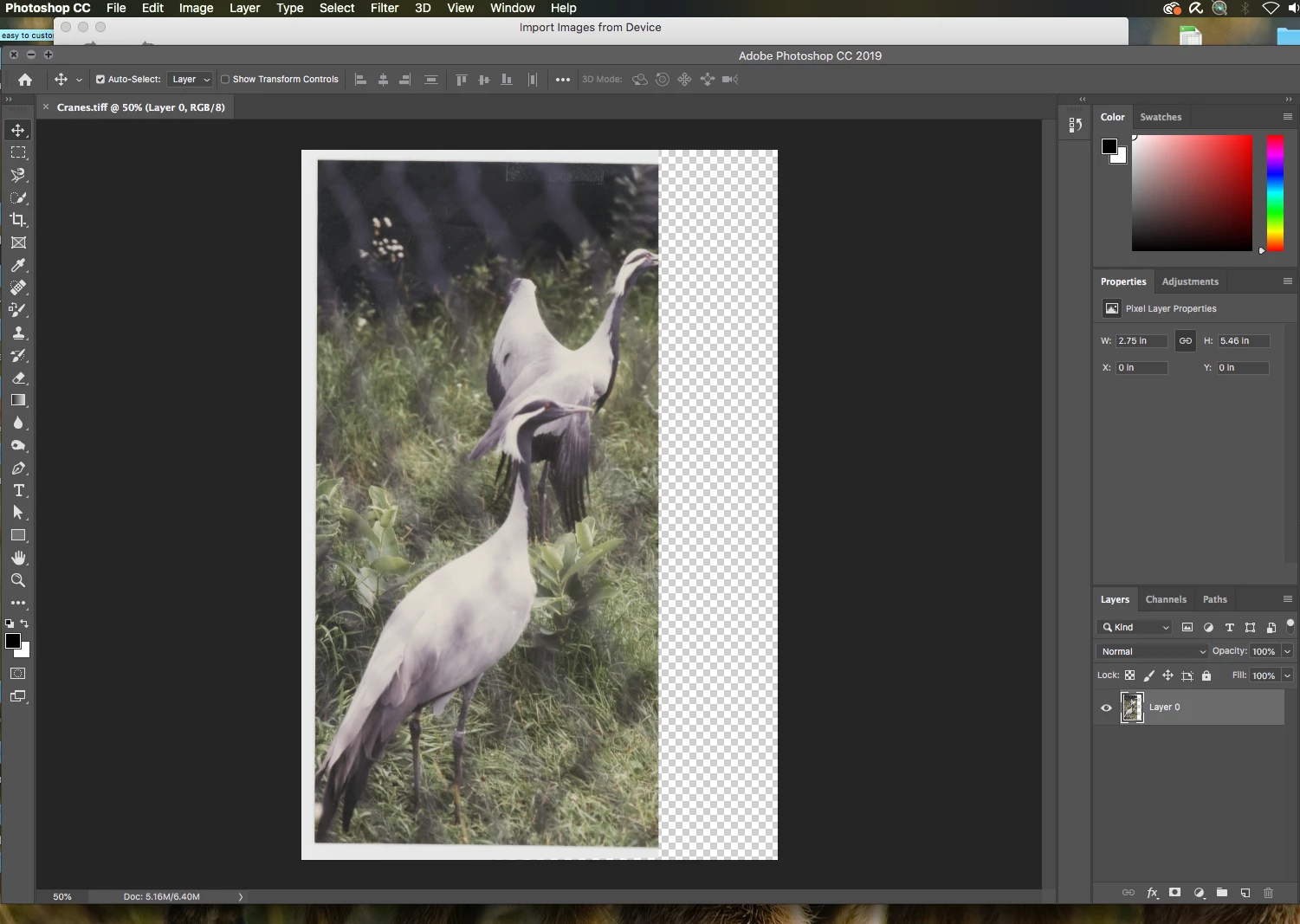This screenshot has height=924, width=1300.
Task: Select the Clone Stamp tool
Action: click(x=18, y=333)
